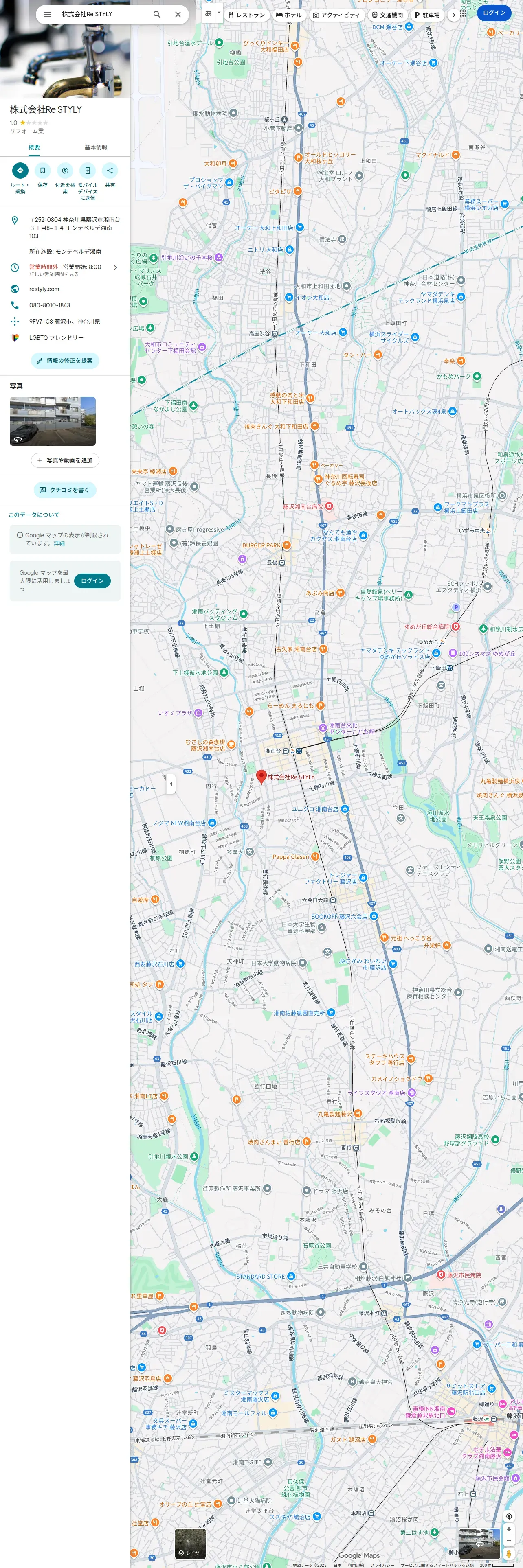Select the 駐車場 category chip

click(427, 15)
